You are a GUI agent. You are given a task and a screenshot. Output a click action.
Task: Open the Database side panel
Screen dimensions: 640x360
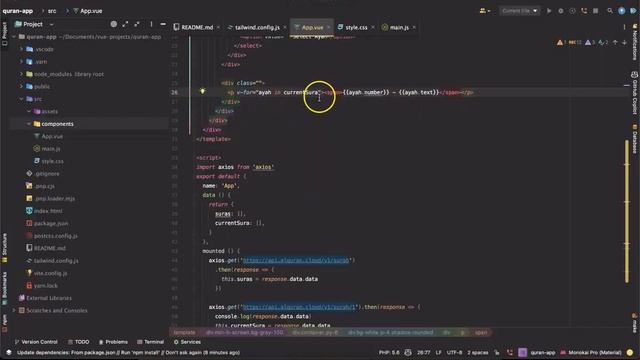click(x=635, y=139)
